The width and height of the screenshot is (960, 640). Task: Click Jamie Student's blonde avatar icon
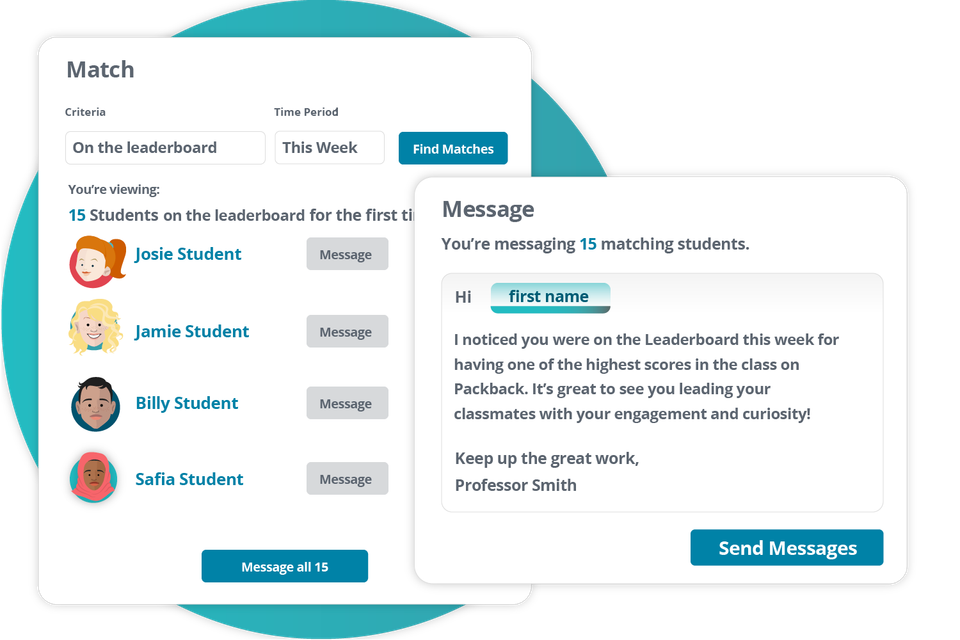95,329
